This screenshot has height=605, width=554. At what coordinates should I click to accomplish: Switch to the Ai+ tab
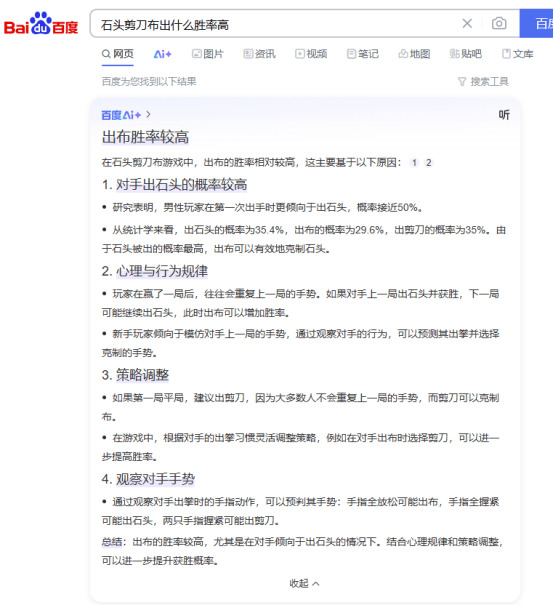tap(162, 54)
